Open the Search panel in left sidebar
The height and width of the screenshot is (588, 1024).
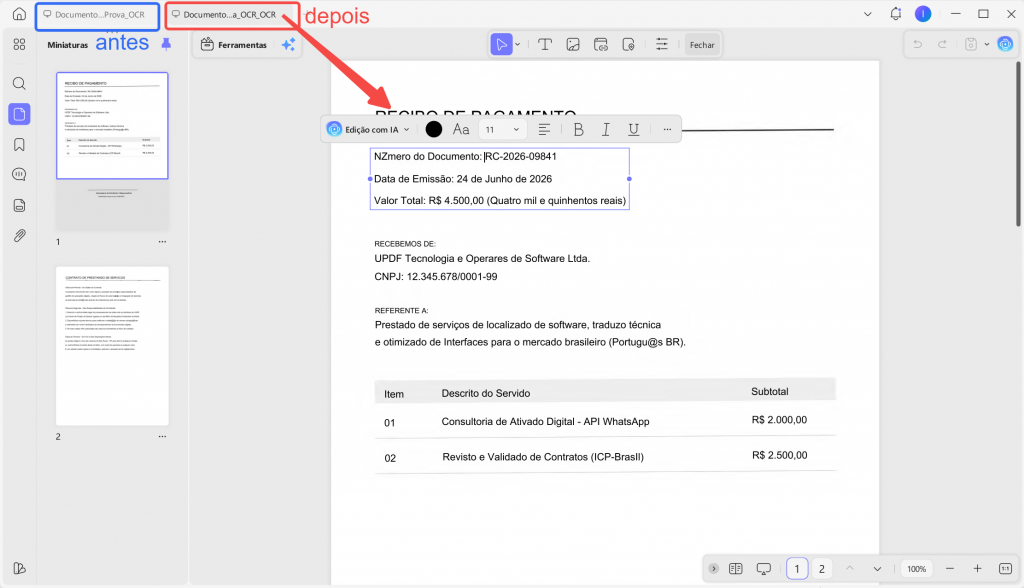tap(19, 84)
